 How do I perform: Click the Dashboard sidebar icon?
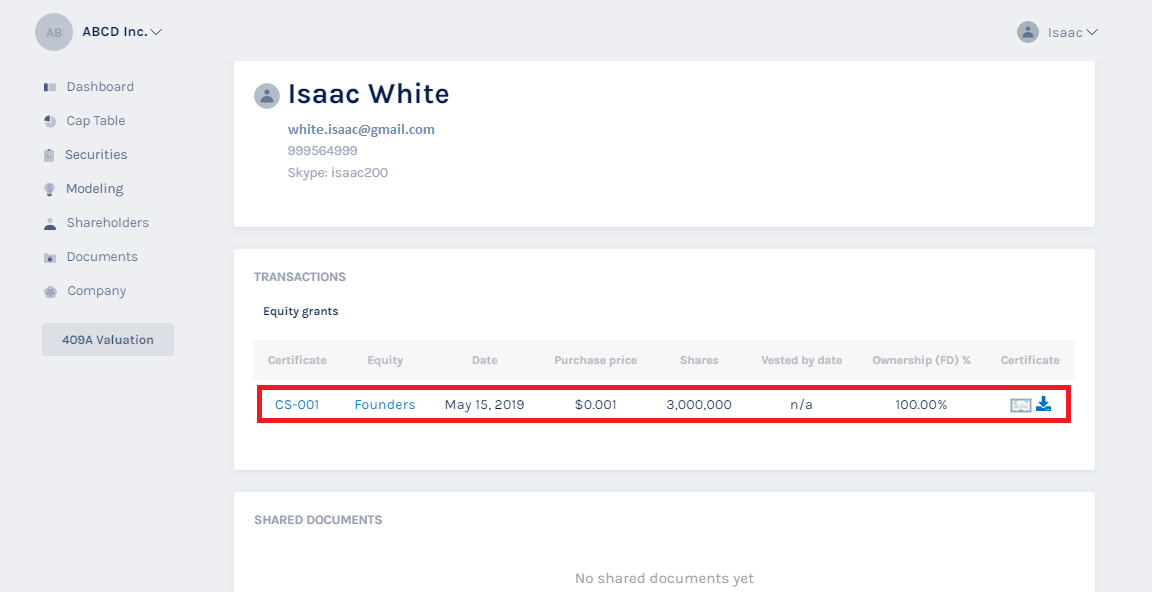pyautogui.click(x=50, y=87)
